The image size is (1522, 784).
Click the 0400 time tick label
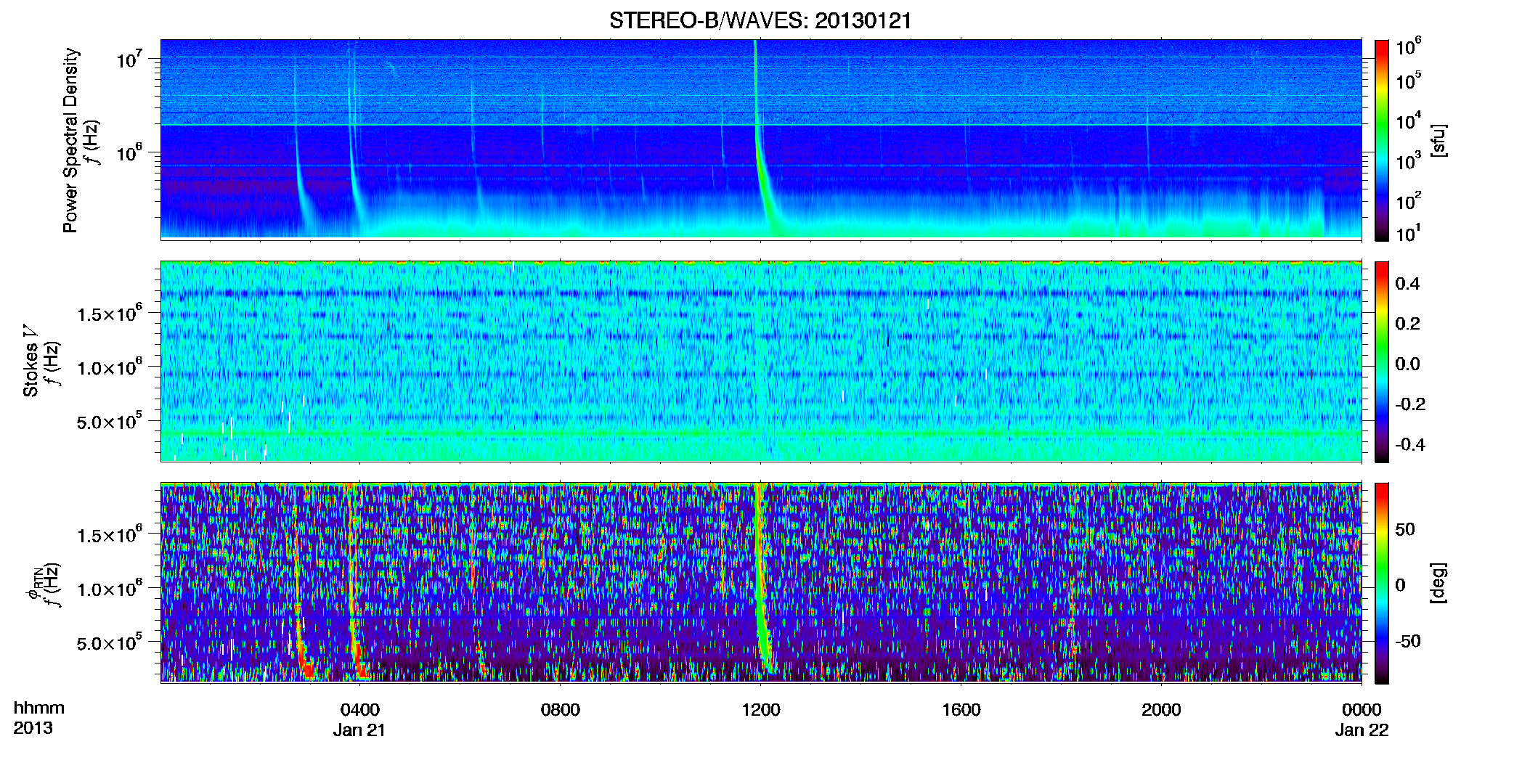coord(359,710)
